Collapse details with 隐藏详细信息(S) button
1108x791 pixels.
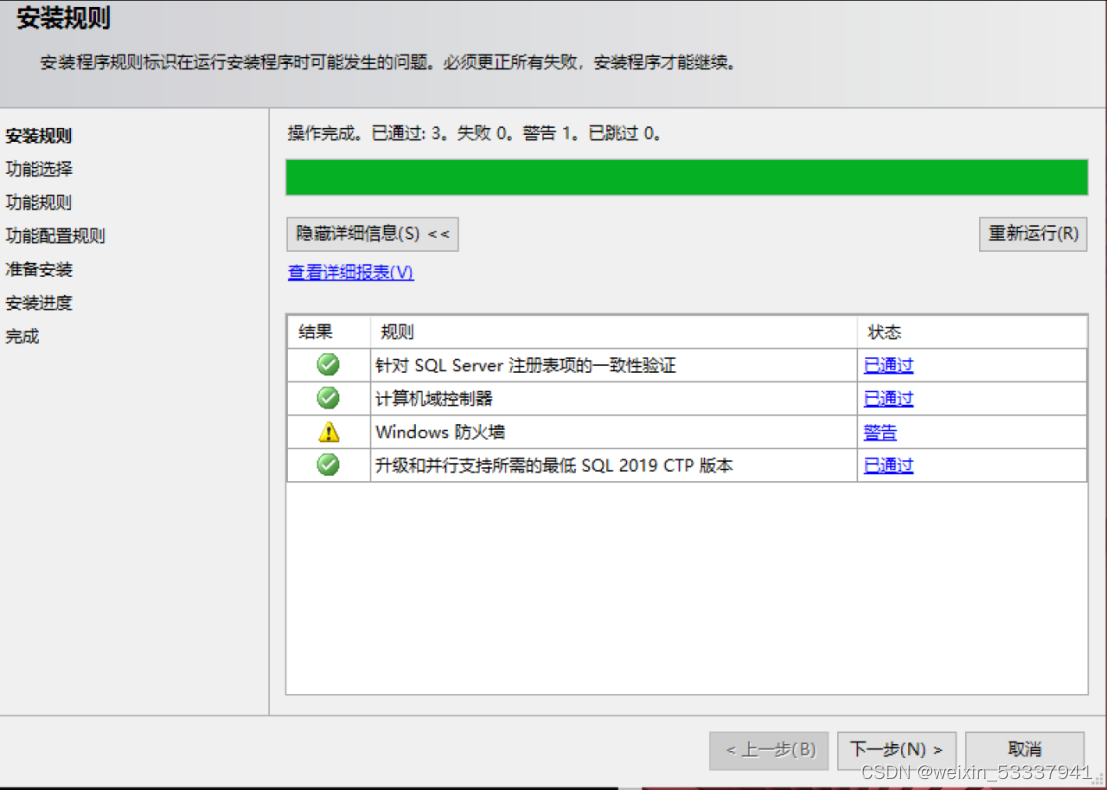(x=372, y=234)
